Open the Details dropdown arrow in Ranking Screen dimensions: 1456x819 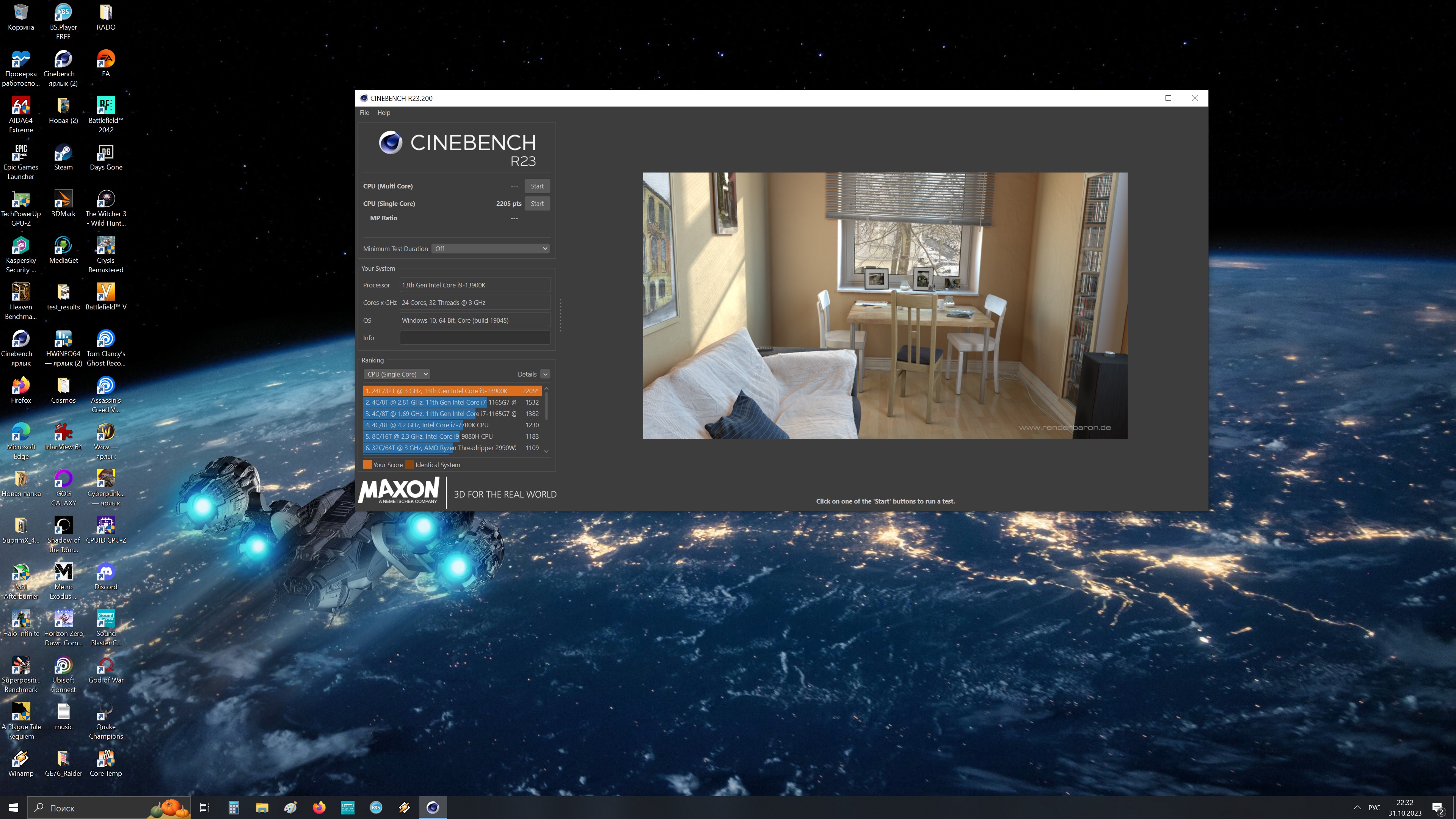(x=545, y=374)
